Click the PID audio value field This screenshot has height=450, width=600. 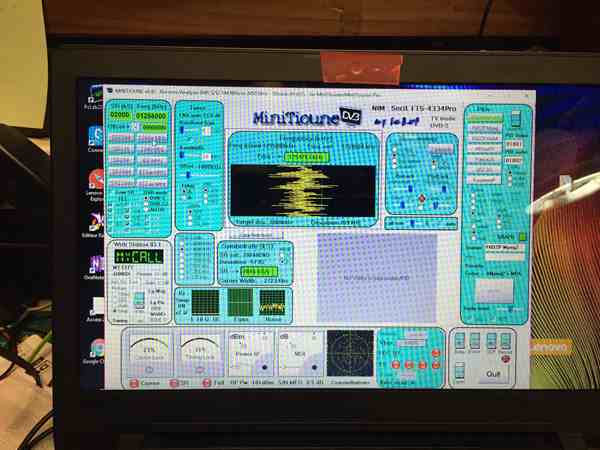point(513,160)
